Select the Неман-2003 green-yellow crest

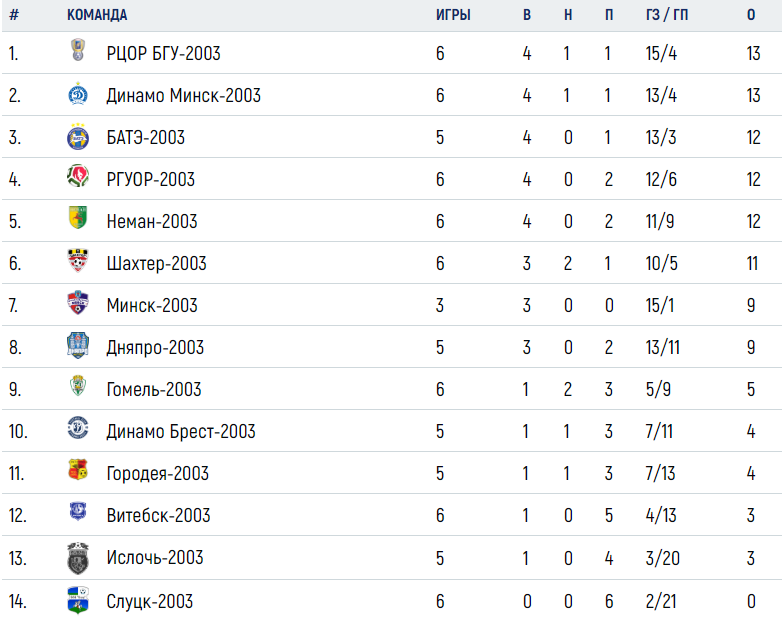pyautogui.click(x=78, y=217)
